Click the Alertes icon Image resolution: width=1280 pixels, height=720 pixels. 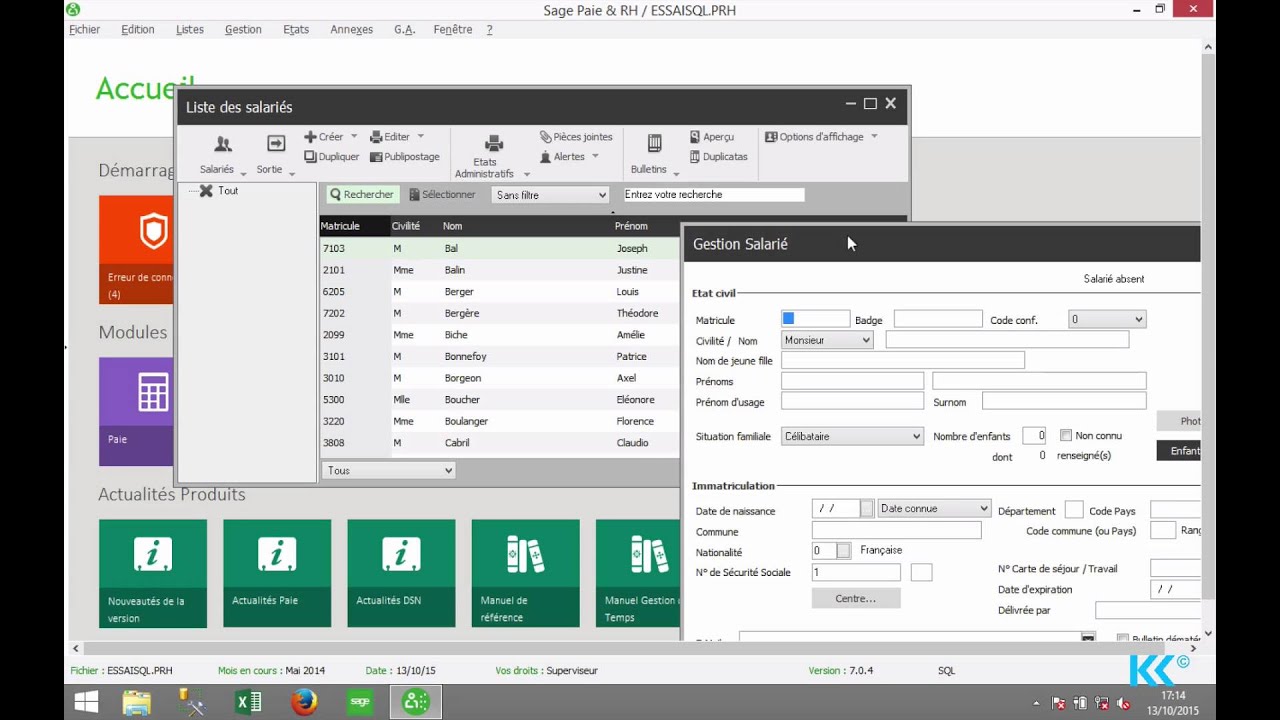pyautogui.click(x=545, y=157)
